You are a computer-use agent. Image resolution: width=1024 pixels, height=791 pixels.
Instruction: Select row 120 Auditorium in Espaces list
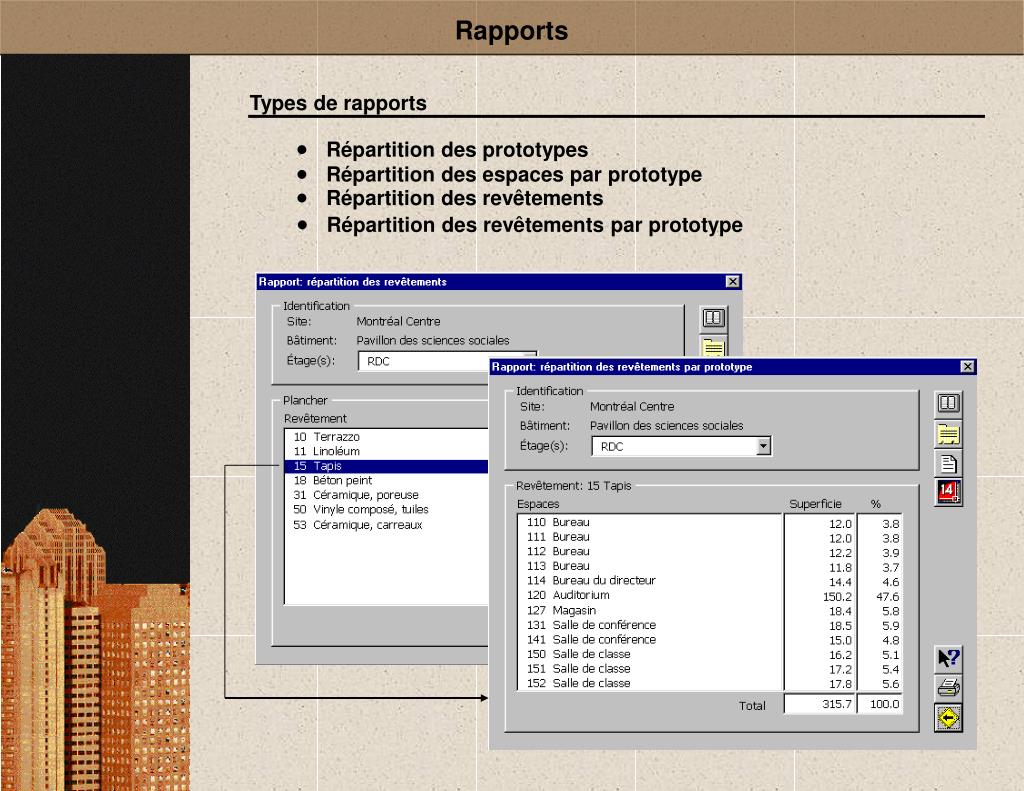click(x=649, y=595)
